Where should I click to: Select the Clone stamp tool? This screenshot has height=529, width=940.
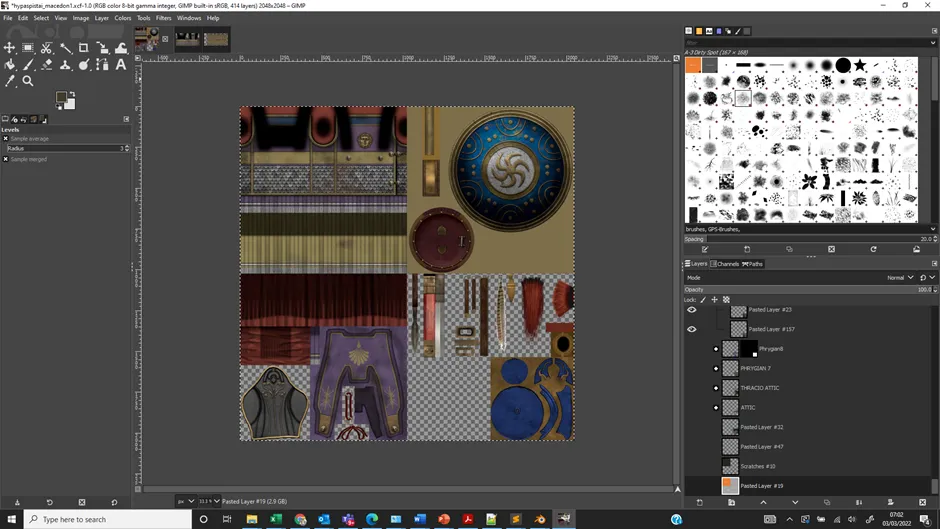tap(65, 64)
